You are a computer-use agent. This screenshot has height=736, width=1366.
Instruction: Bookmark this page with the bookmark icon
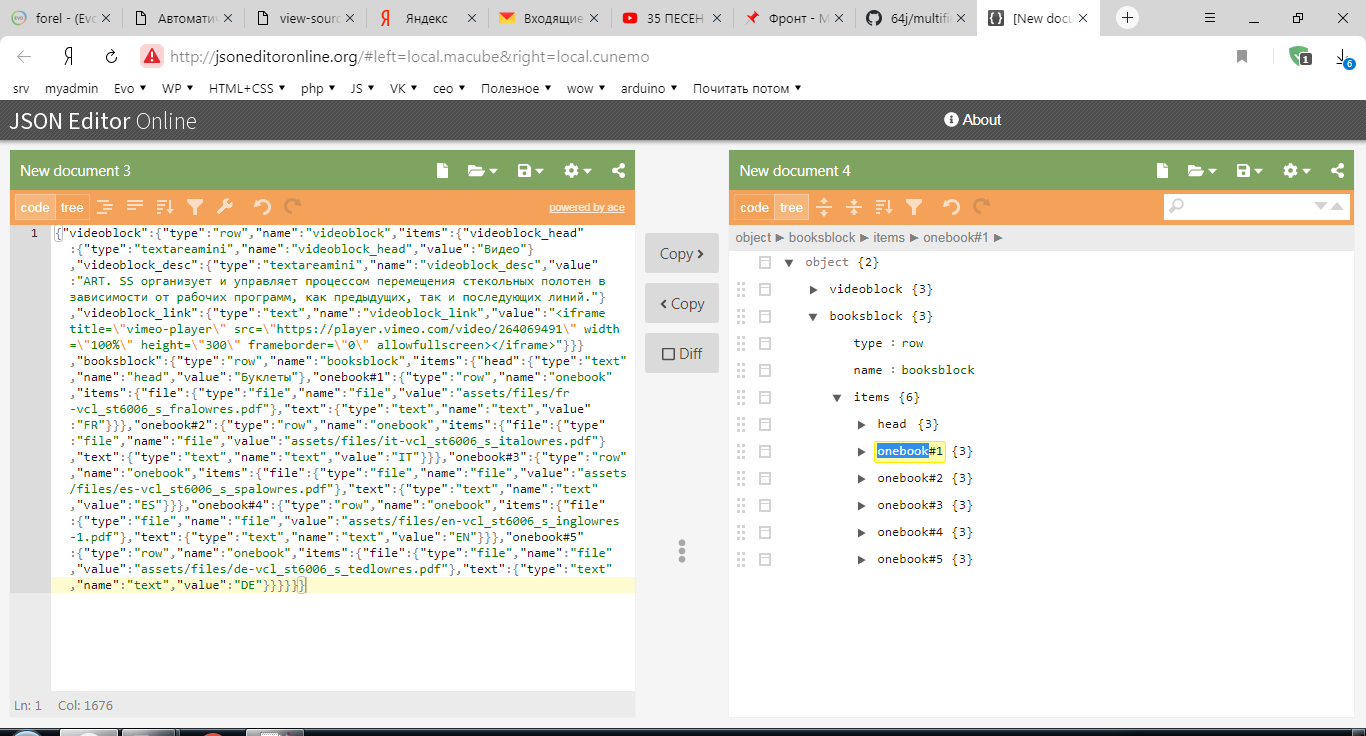[x=1242, y=57]
